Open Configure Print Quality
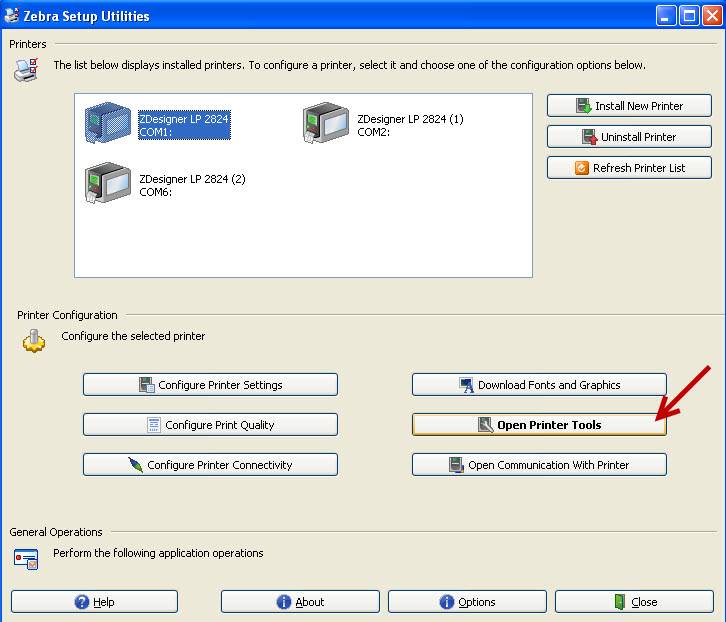 pos(210,425)
